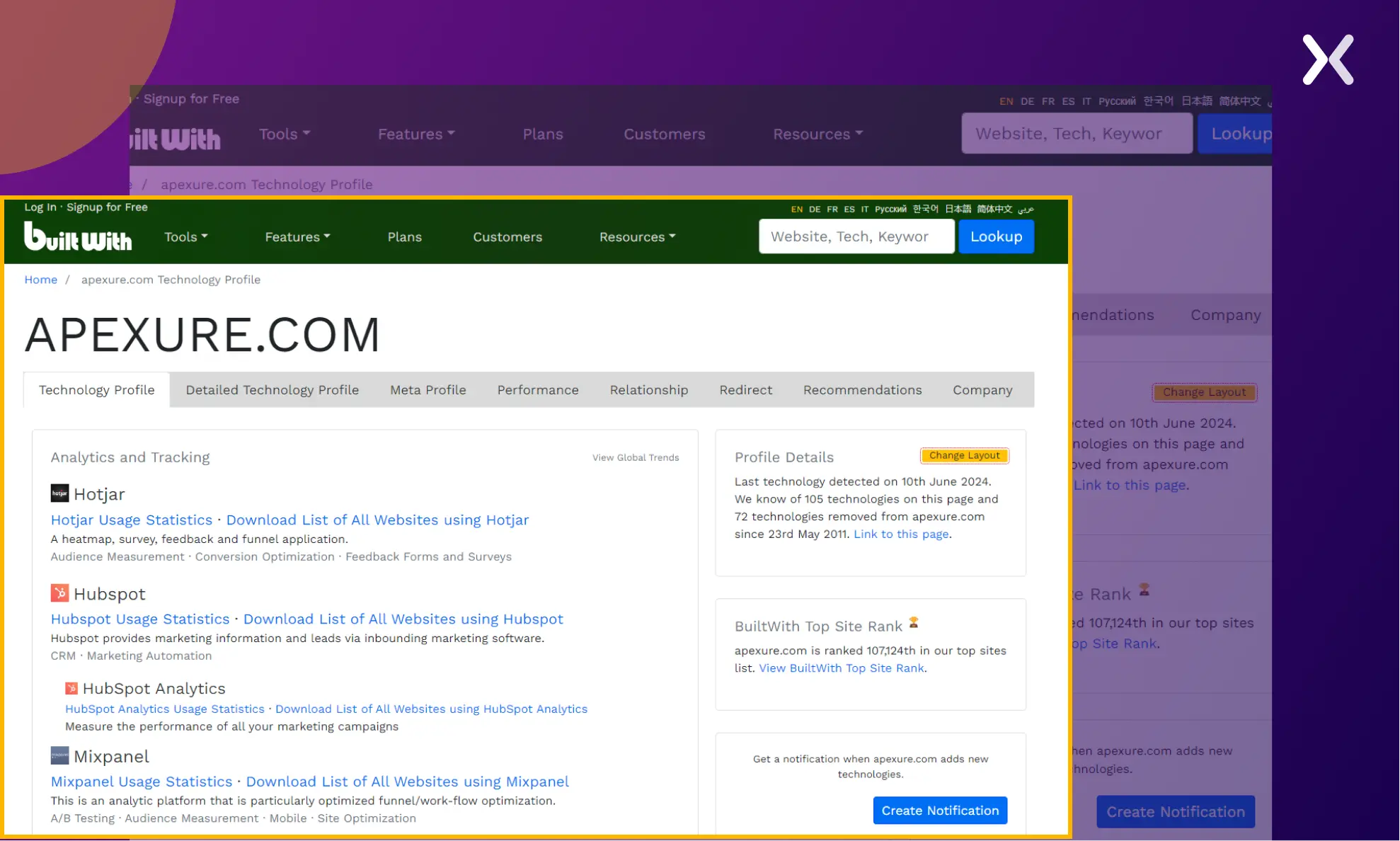
Task: Click the Hubspot logo icon
Action: tap(59, 593)
